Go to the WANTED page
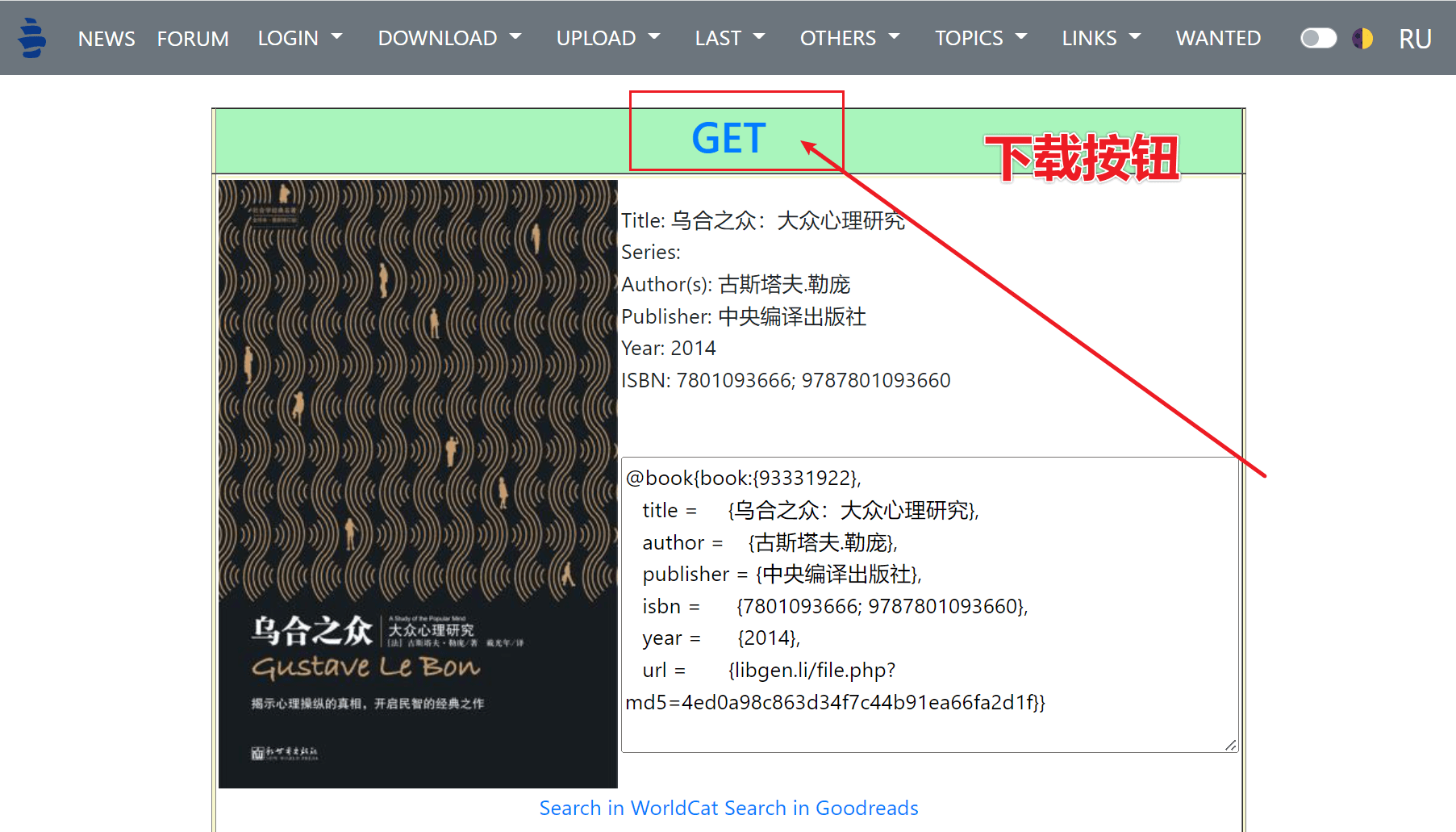Screen dimensions: 1456x832 pos(1218,38)
